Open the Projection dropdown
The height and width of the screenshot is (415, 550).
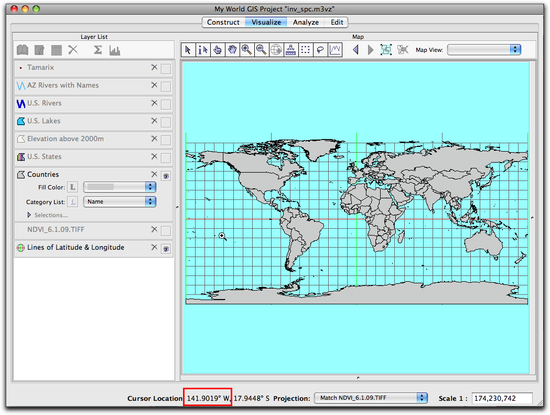point(370,398)
